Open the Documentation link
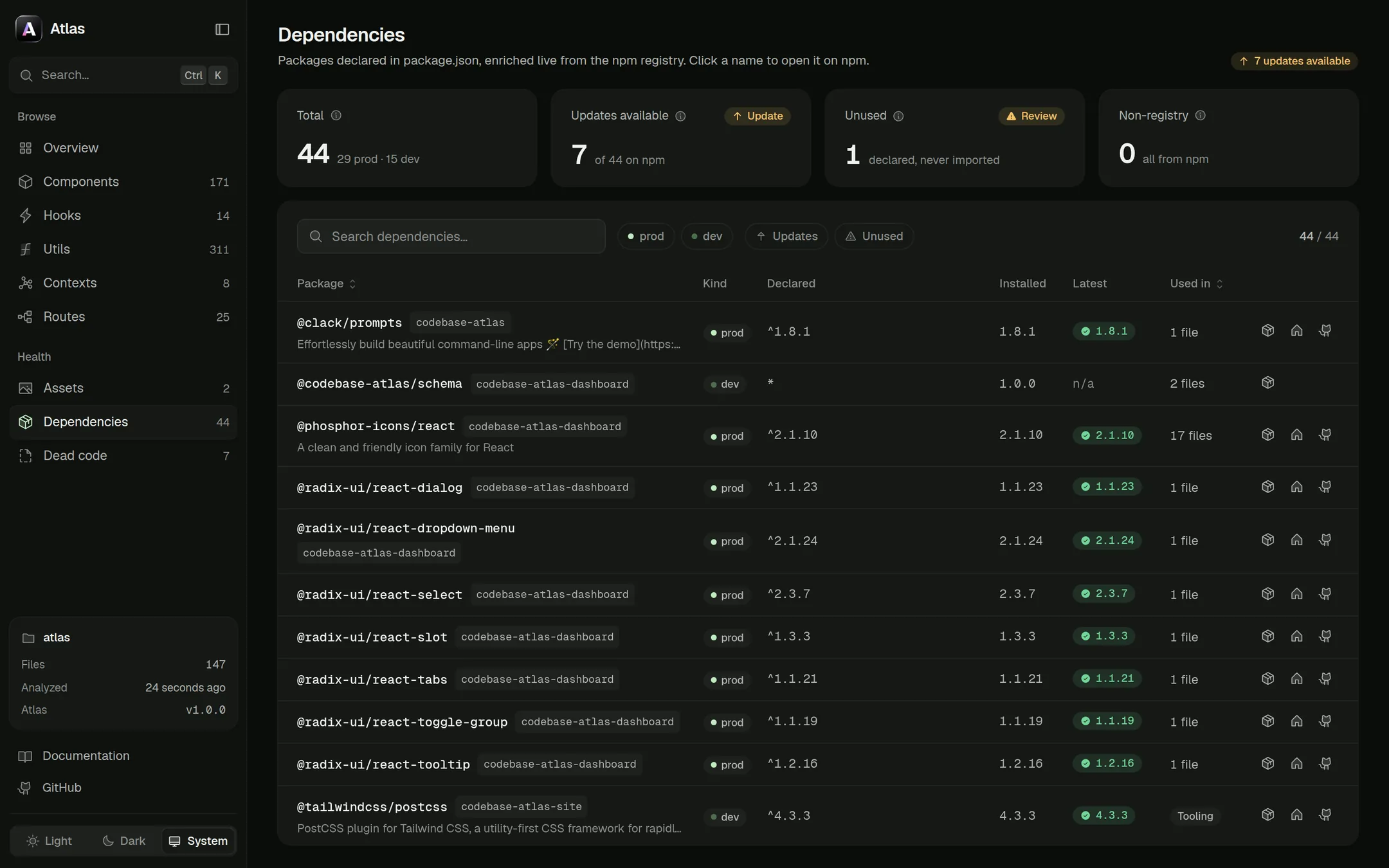 click(86, 756)
